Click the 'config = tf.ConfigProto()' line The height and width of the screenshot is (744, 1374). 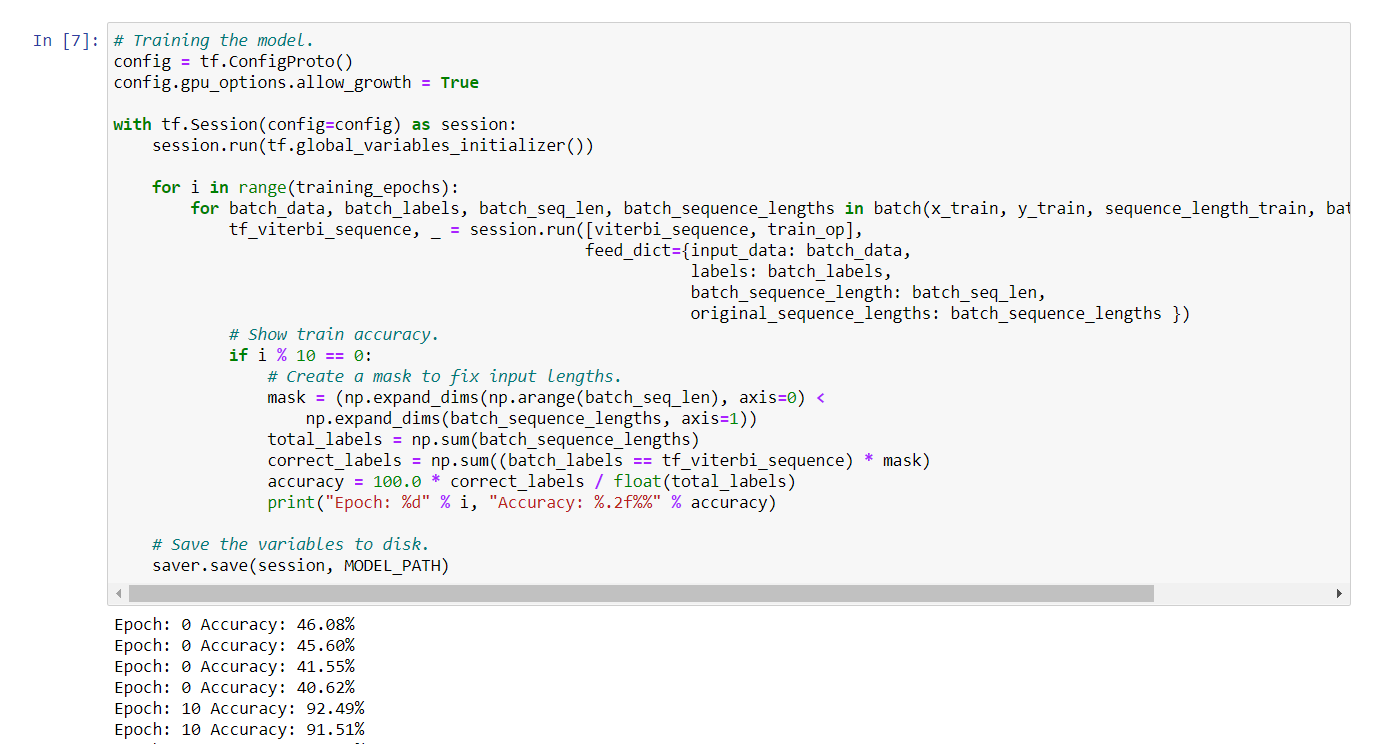click(x=233, y=62)
